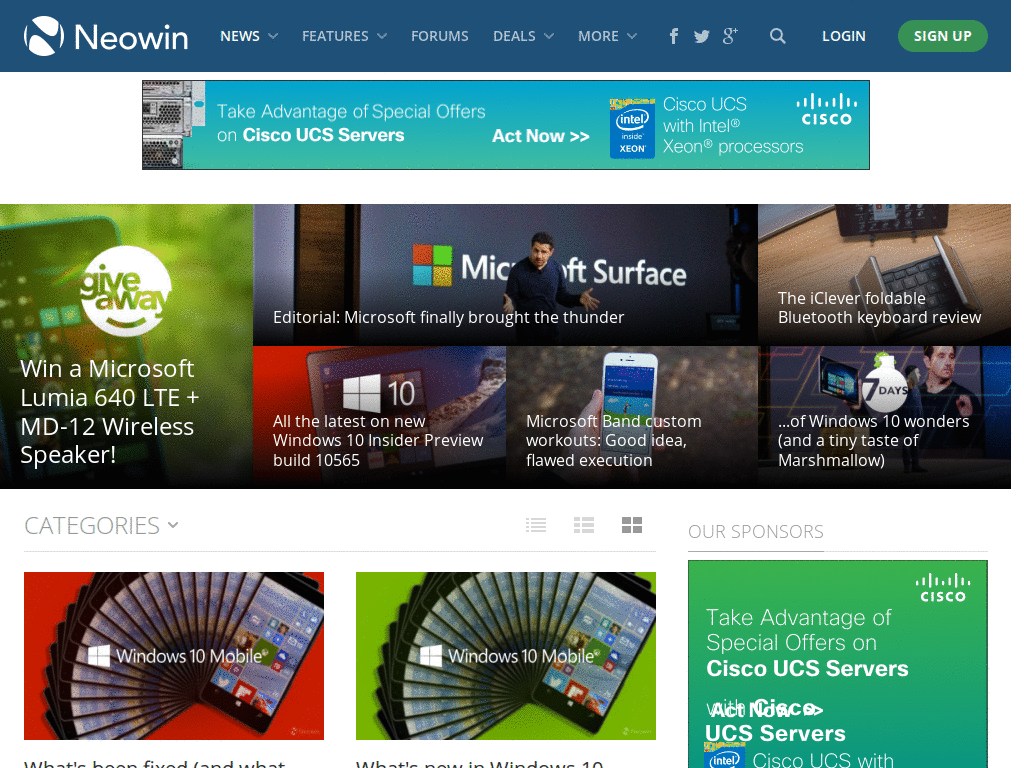Expand the News dropdown menu
The height and width of the screenshot is (768, 1024).
pyautogui.click(x=249, y=36)
